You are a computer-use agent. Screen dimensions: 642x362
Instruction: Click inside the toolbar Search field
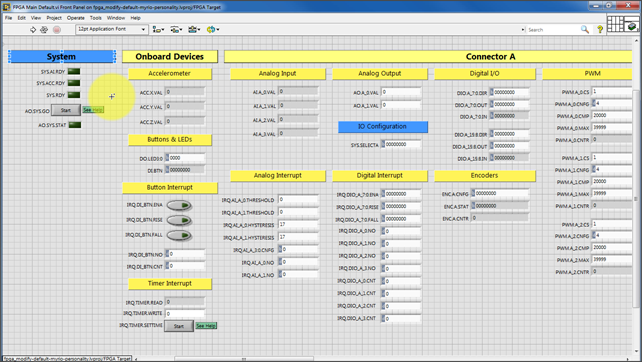[553, 29]
